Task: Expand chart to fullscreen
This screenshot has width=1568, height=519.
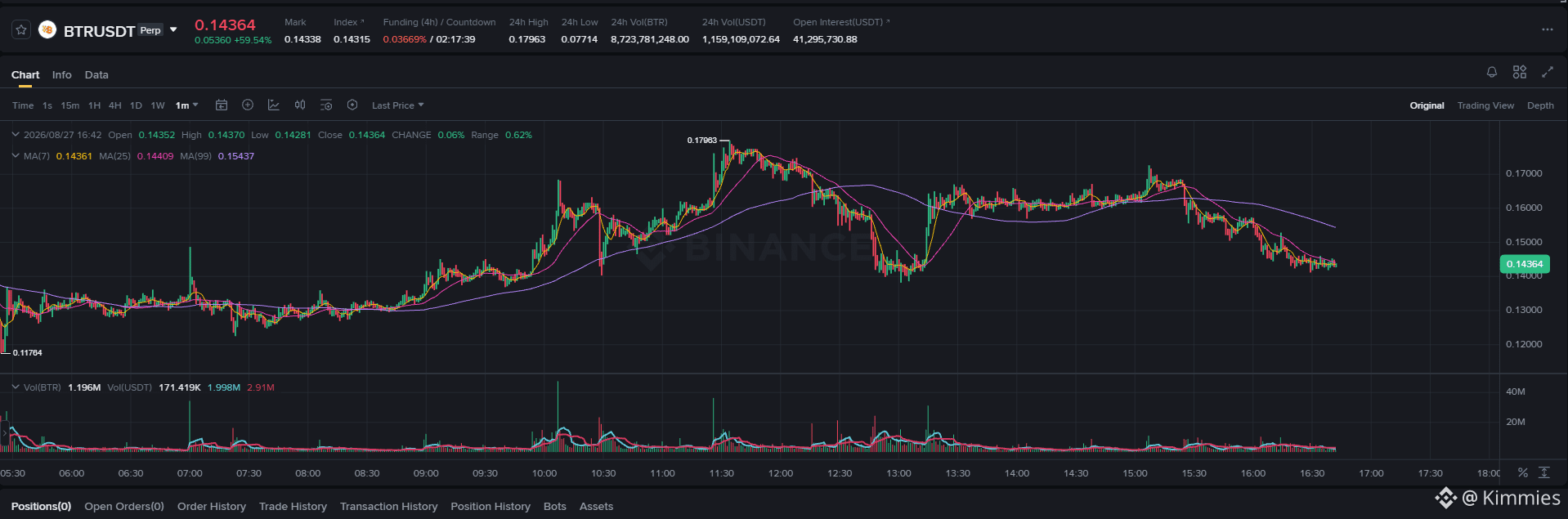Action: click(1548, 73)
